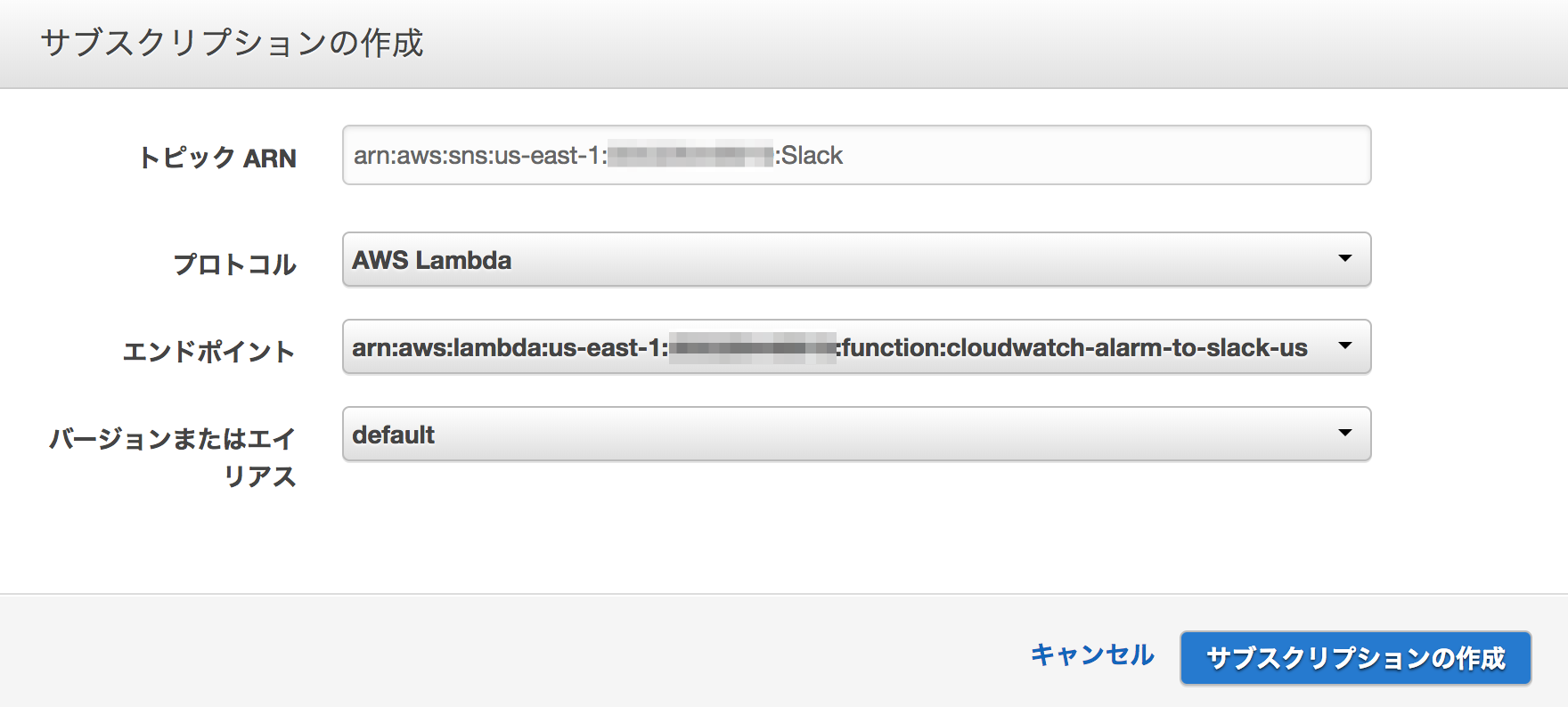
Task: Click the arrow icon on the default dropdown
Action: click(x=1344, y=433)
